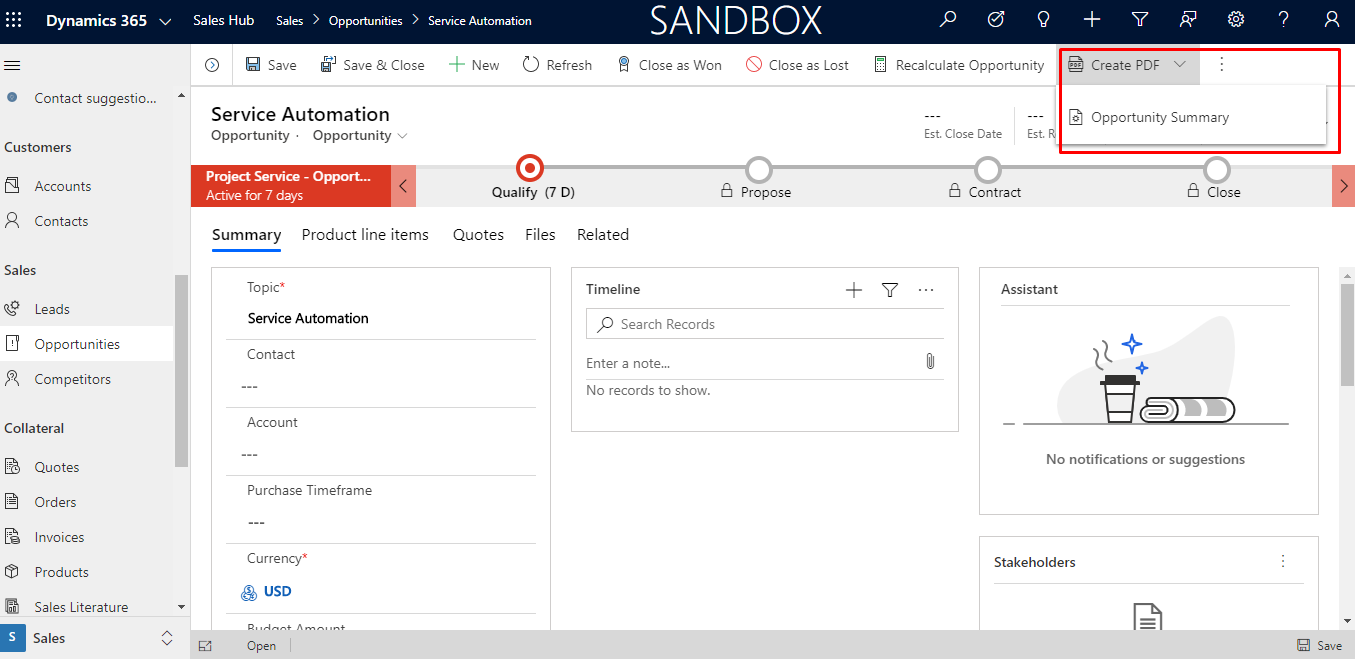The image size is (1355, 659).
Task: Click previous stage arrow on process bar
Action: (403, 185)
